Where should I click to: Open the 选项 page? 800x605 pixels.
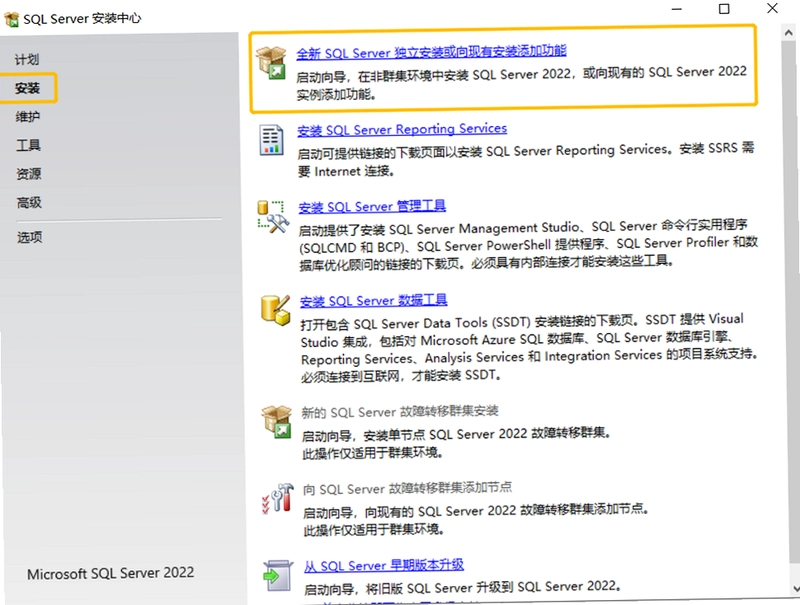coord(30,237)
